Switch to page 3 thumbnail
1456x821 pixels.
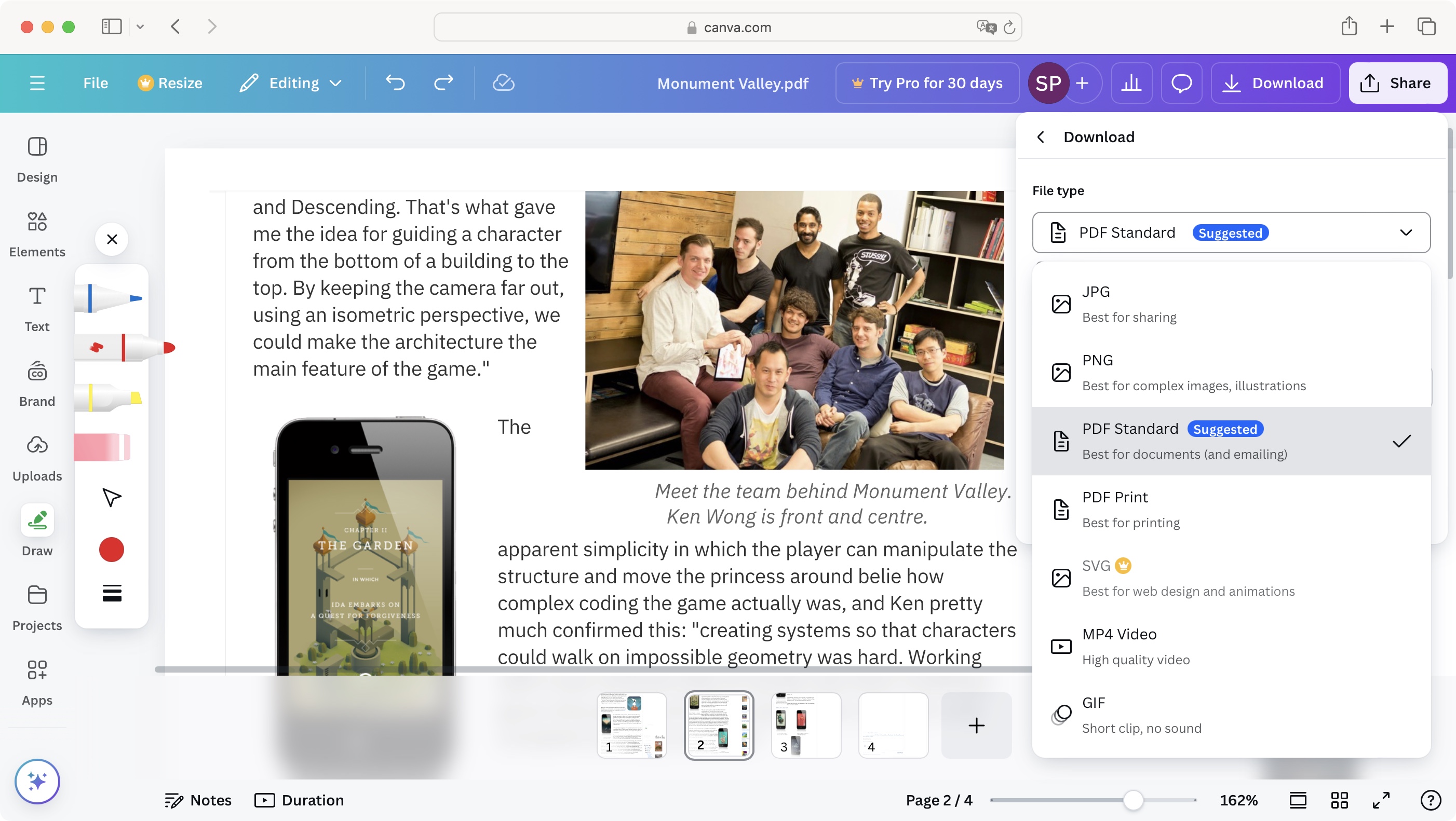(x=804, y=725)
